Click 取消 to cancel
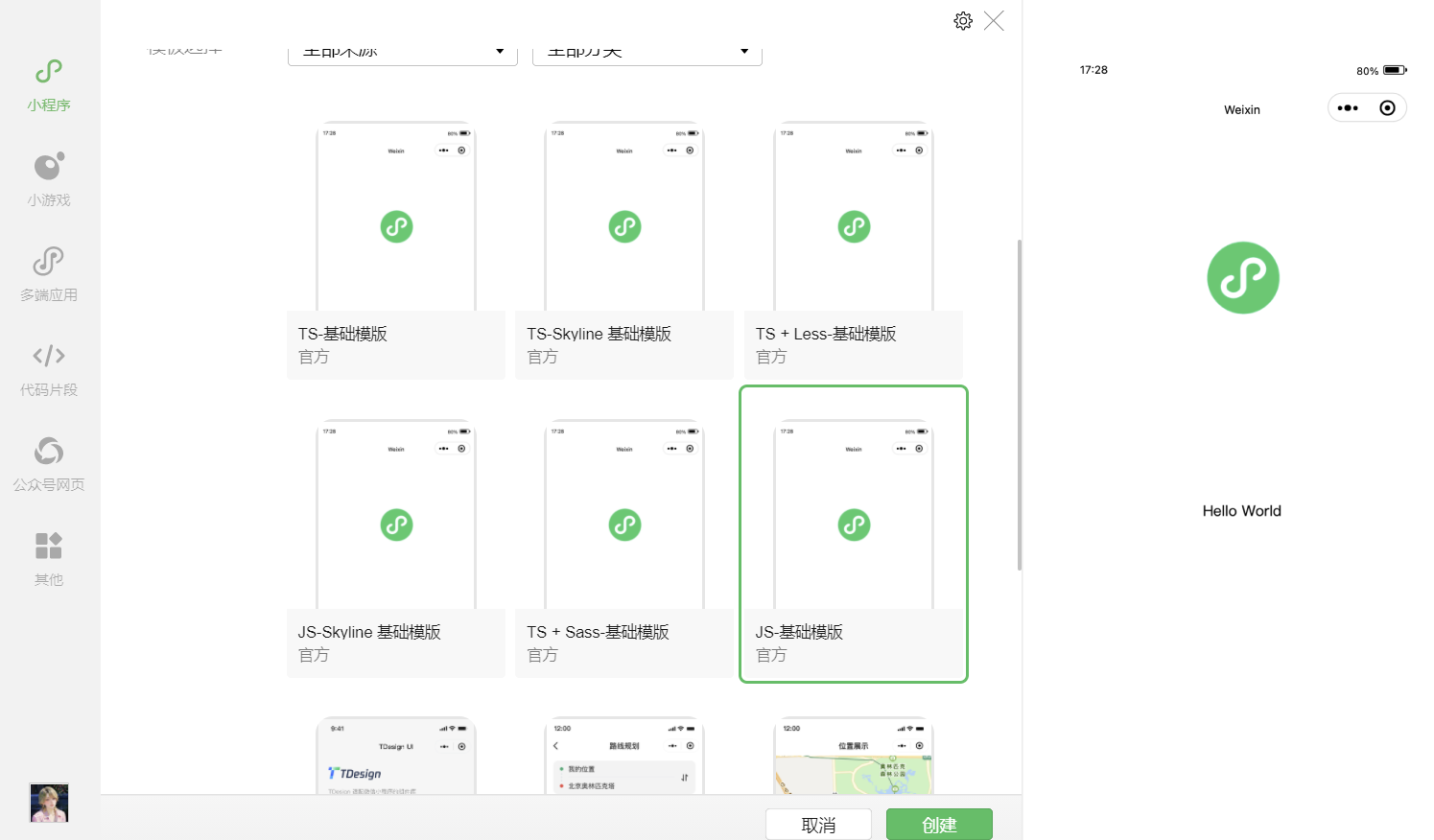Screen dimensions: 1434x840 pos(818,825)
